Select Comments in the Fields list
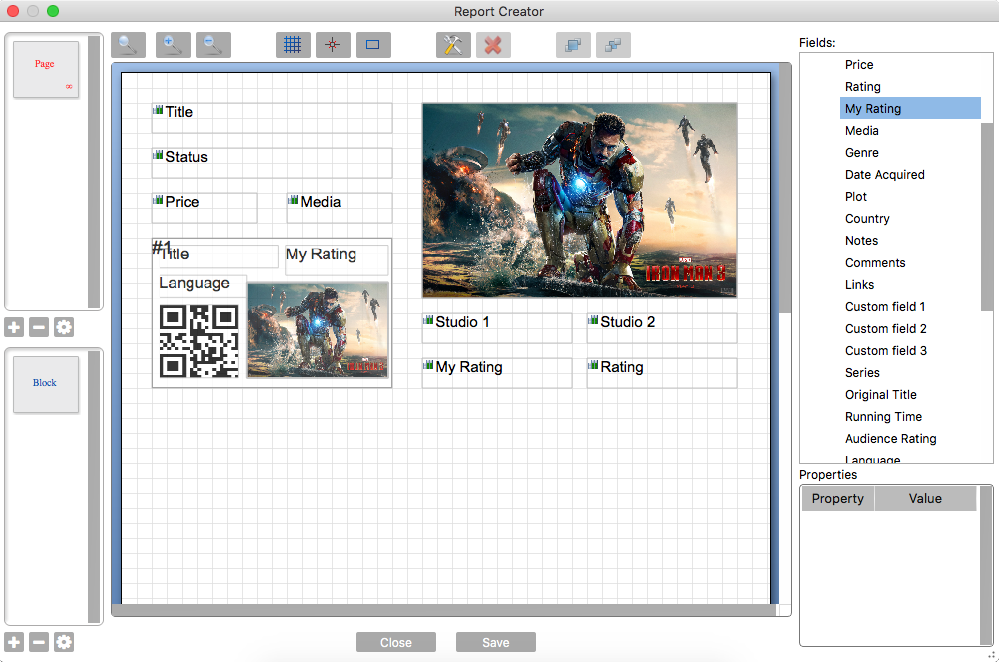 pos(875,263)
